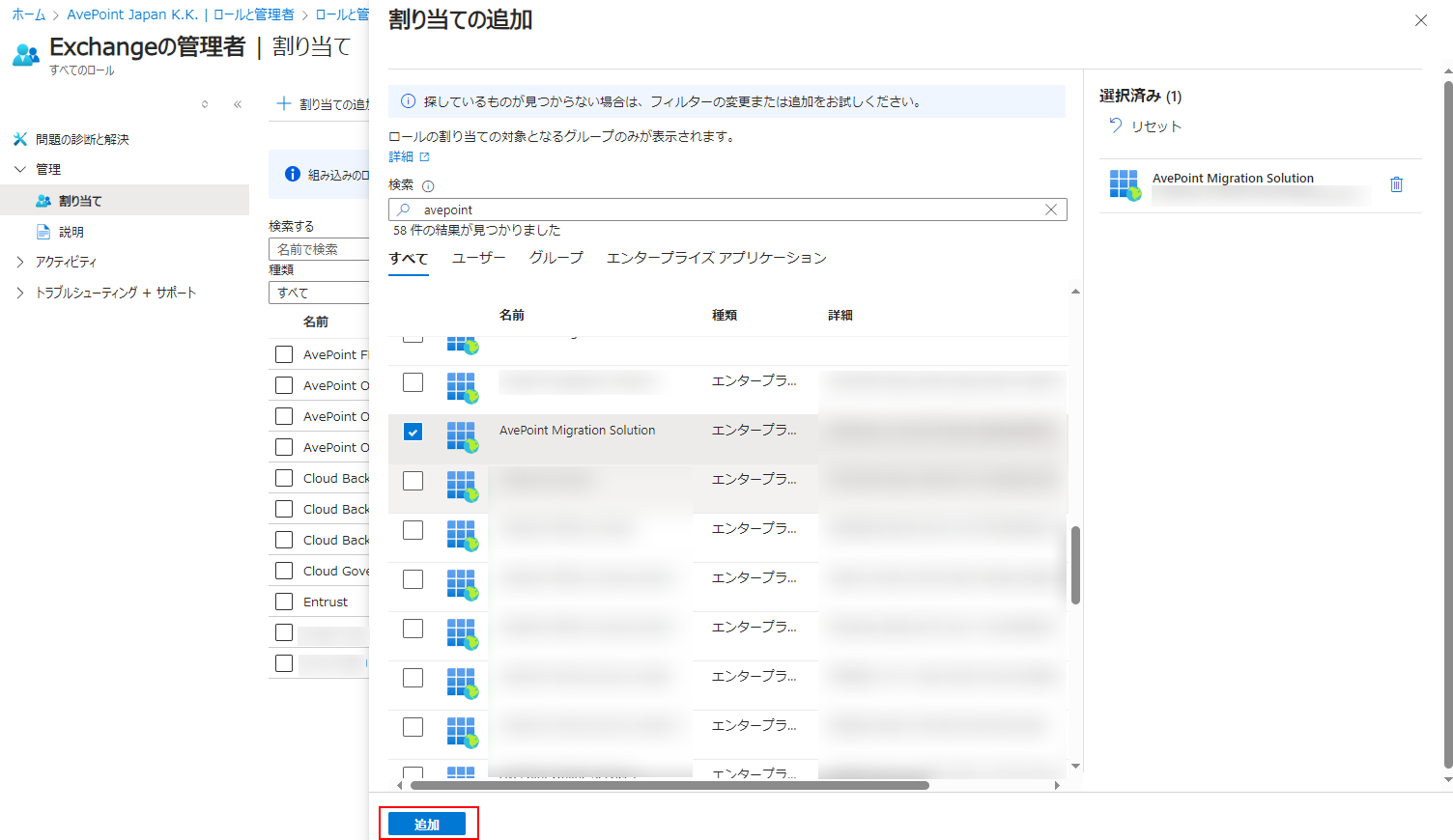Viewport: 1453px width, 840px height.
Task: Click the magnifier icon in search box
Action: 405,210
